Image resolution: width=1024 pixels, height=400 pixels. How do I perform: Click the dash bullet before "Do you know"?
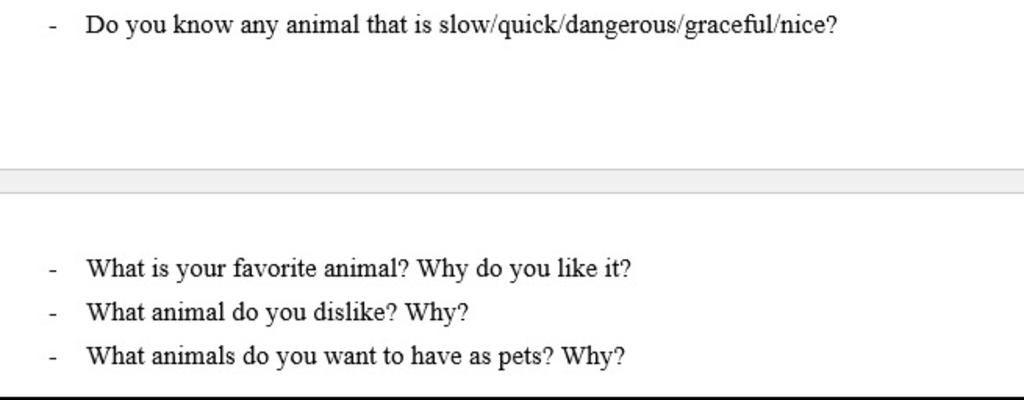click(54, 27)
